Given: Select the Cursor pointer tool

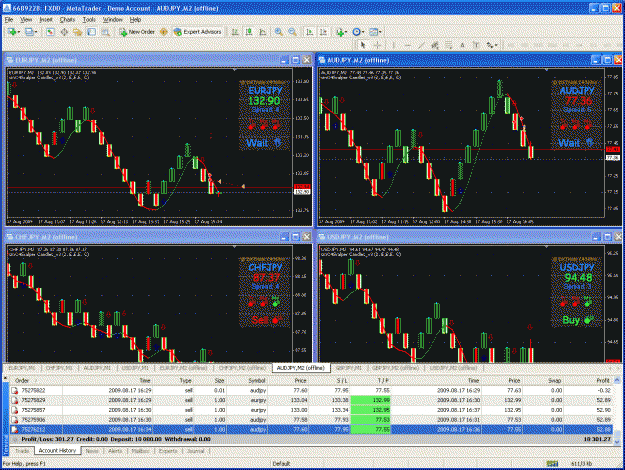Looking at the screenshot, I should [x=362, y=45].
